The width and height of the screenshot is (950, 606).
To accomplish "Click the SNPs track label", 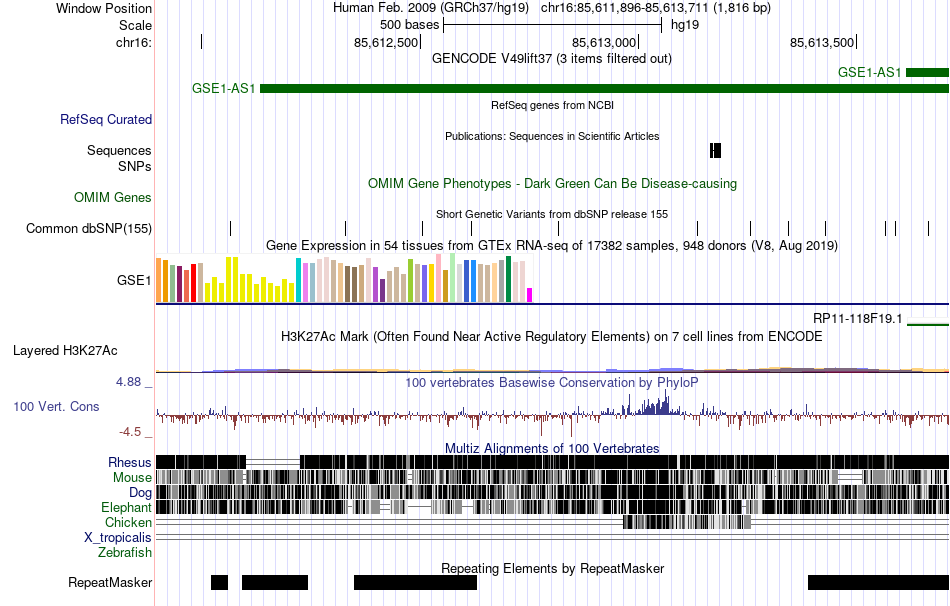I will click(x=135, y=166).
